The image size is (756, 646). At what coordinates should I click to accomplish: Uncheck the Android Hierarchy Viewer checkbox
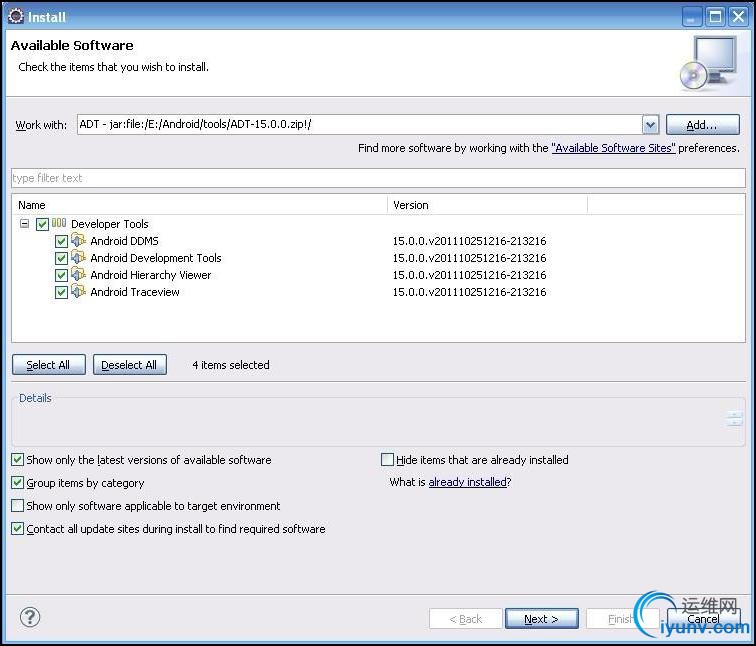tap(61, 275)
